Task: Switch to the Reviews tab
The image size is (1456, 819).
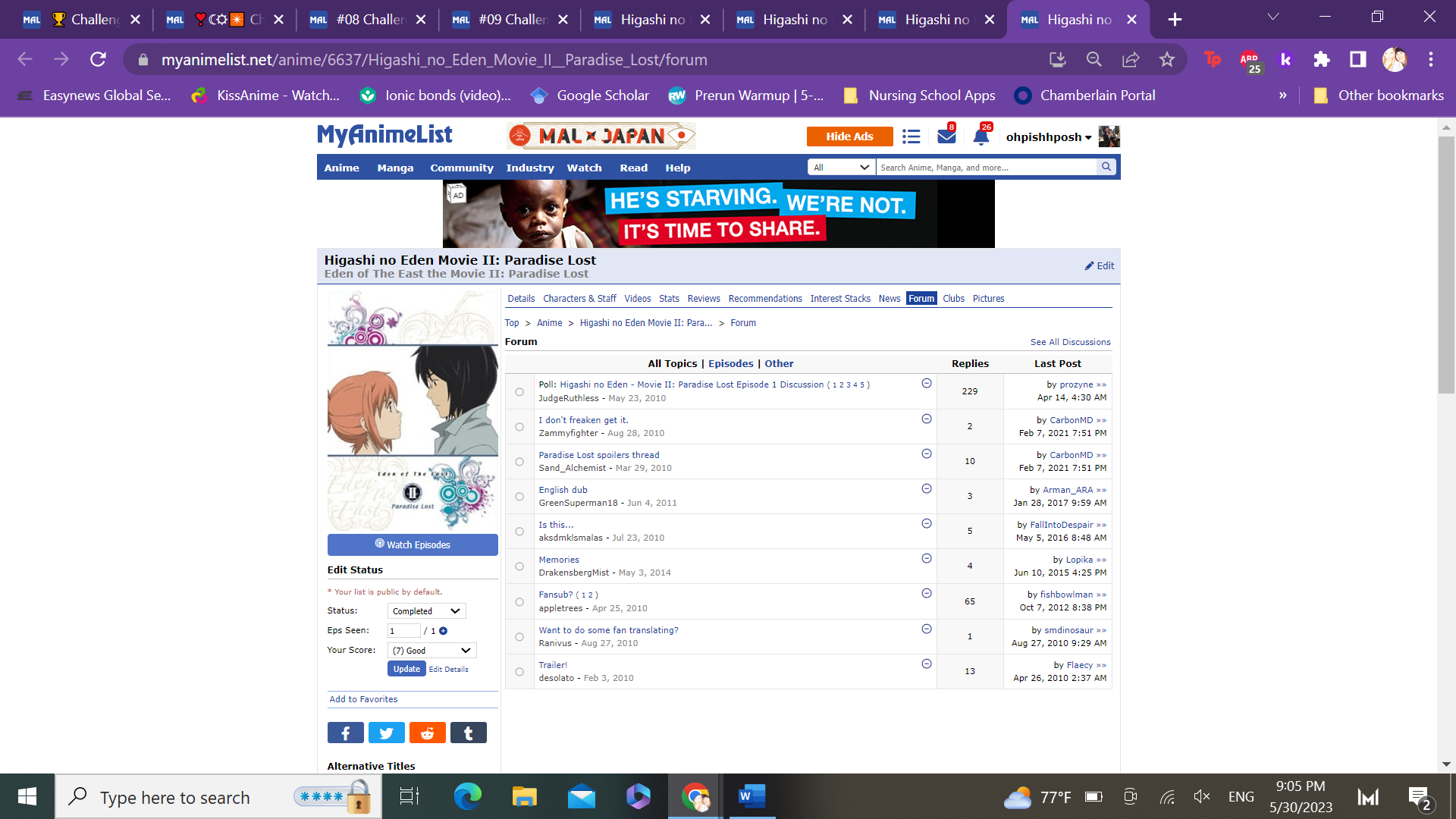Action: (703, 299)
